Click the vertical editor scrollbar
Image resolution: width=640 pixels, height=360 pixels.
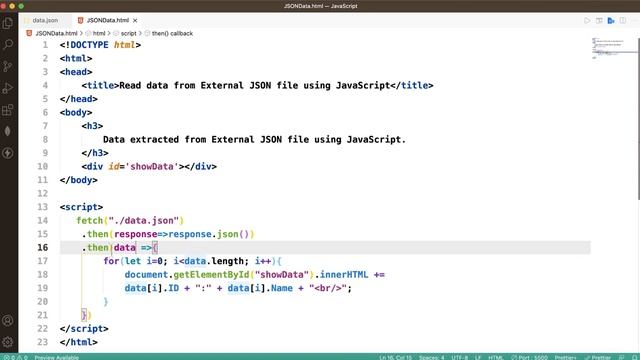(638, 118)
